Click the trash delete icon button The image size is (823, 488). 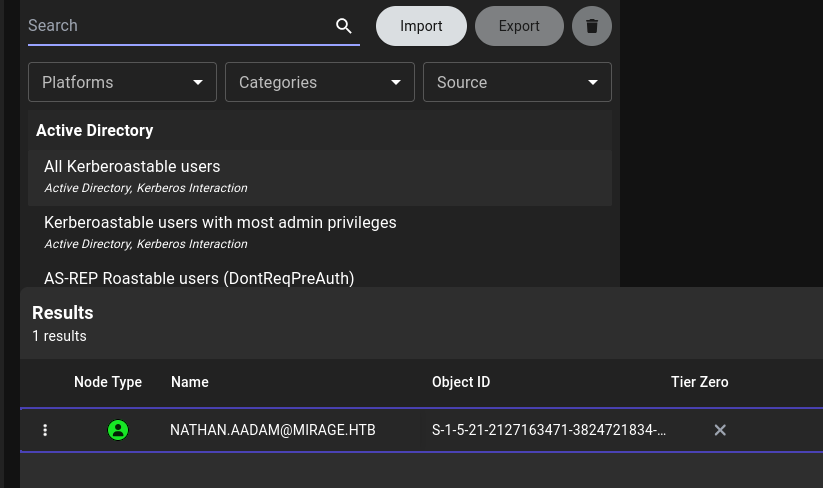[x=592, y=26]
